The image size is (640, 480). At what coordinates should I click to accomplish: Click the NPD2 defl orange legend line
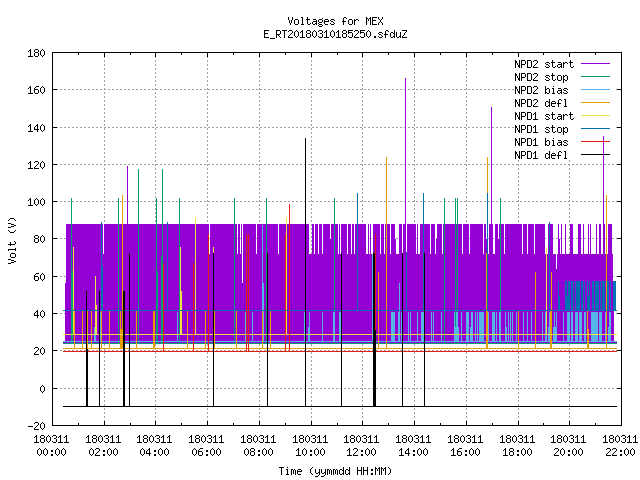(595, 103)
